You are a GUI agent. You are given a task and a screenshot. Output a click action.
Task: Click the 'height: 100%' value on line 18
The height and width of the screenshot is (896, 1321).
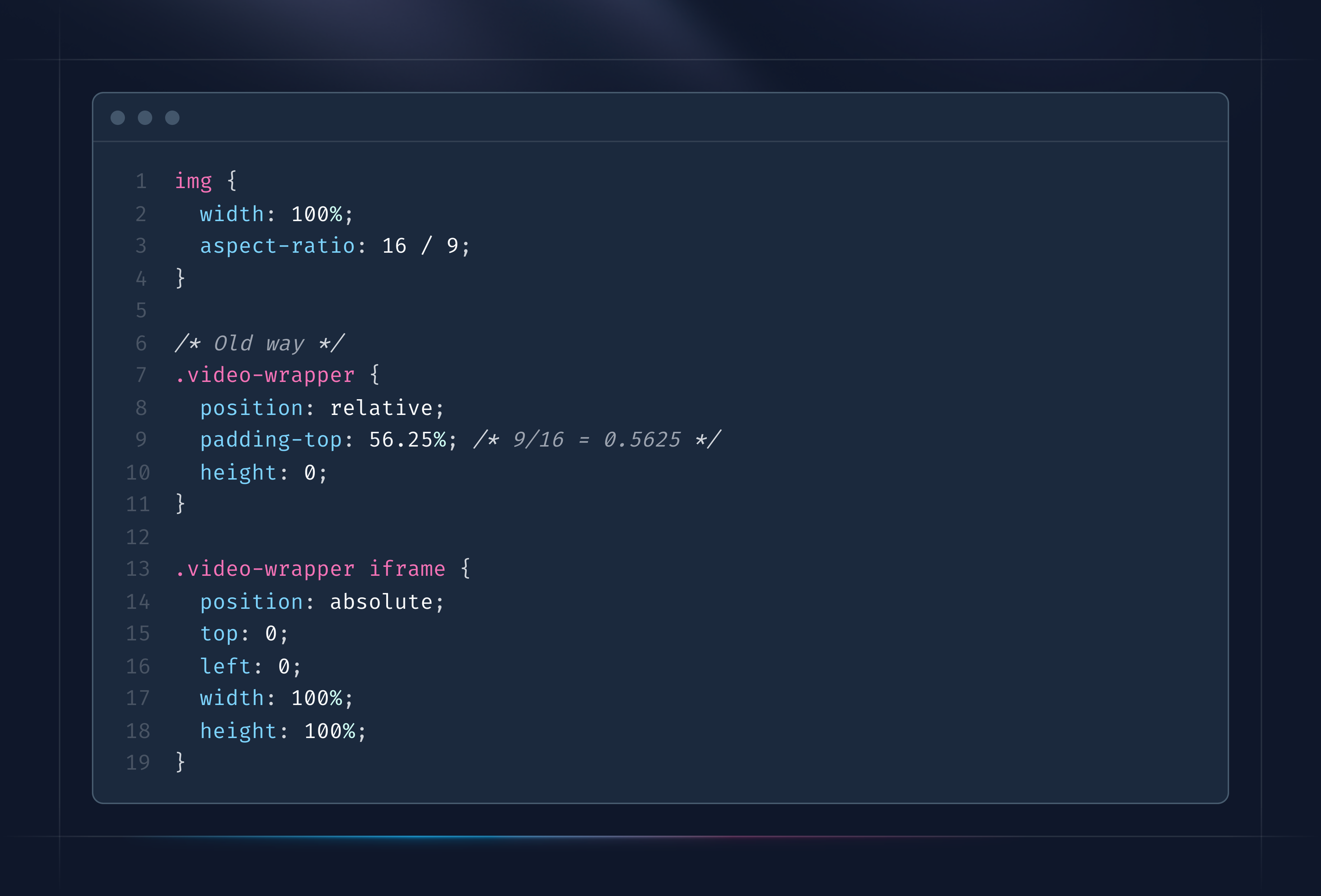pyautogui.click(x=330, y=731)
